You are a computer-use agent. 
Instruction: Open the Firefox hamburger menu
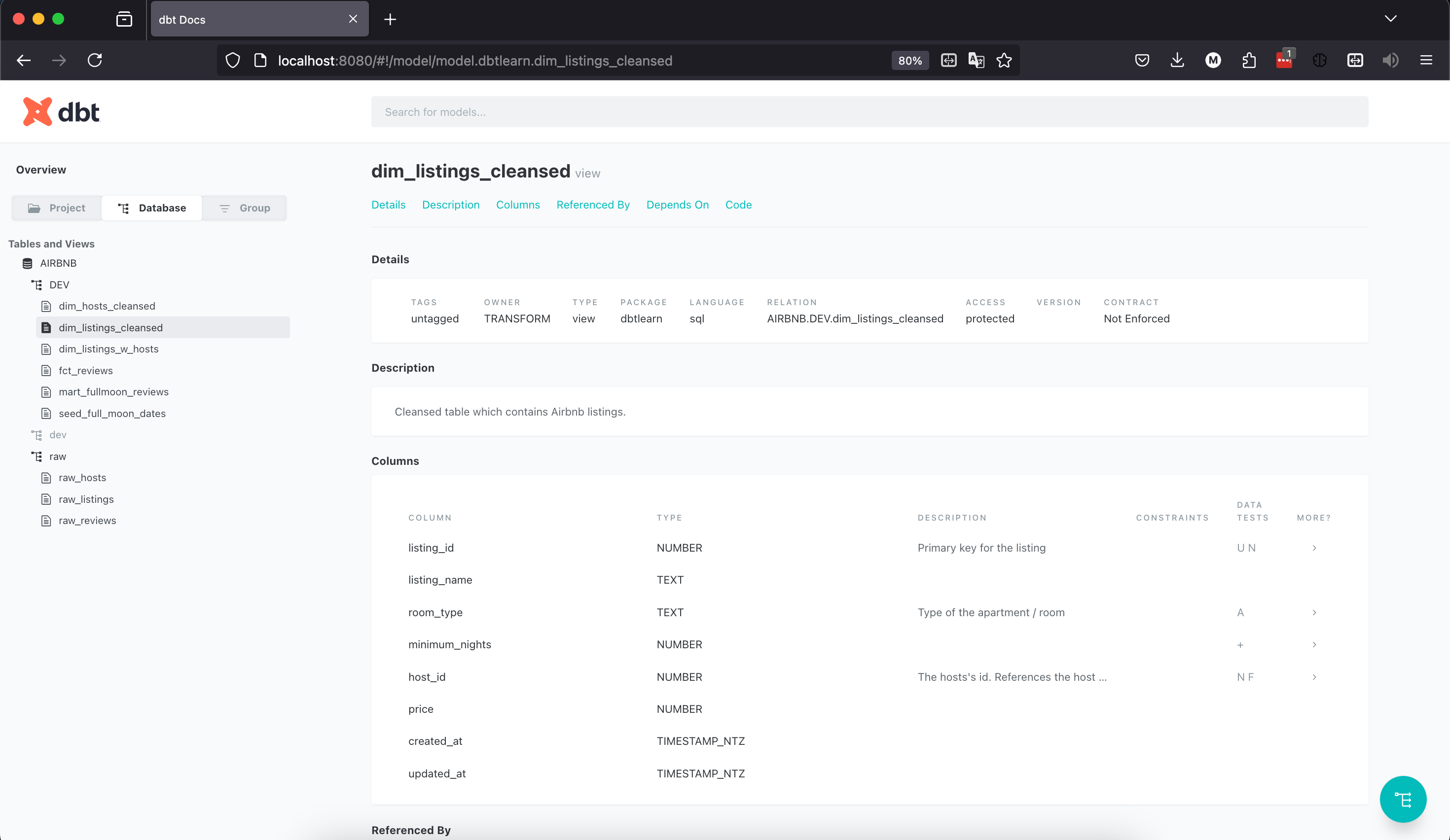point(1426,60)
